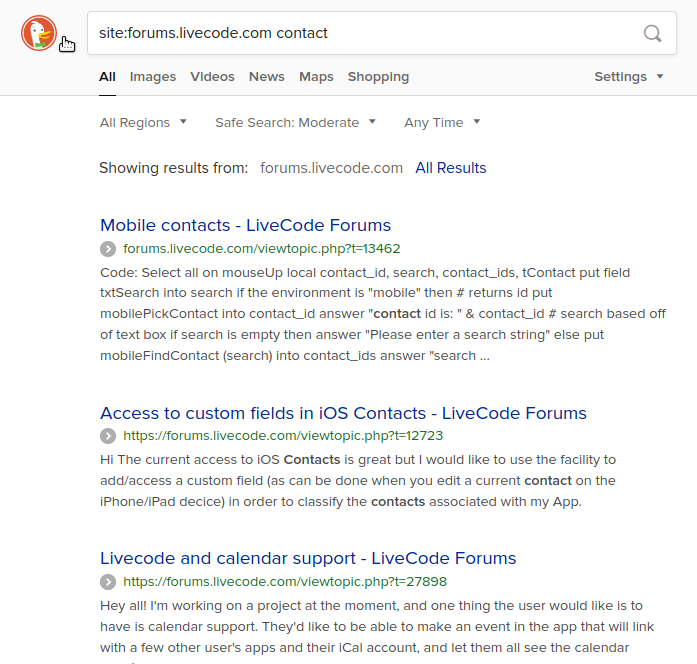This screenshot has height=664, width=697.
Task: Open Access to custom fields in iOS Contacts
Action: [343, 413]
